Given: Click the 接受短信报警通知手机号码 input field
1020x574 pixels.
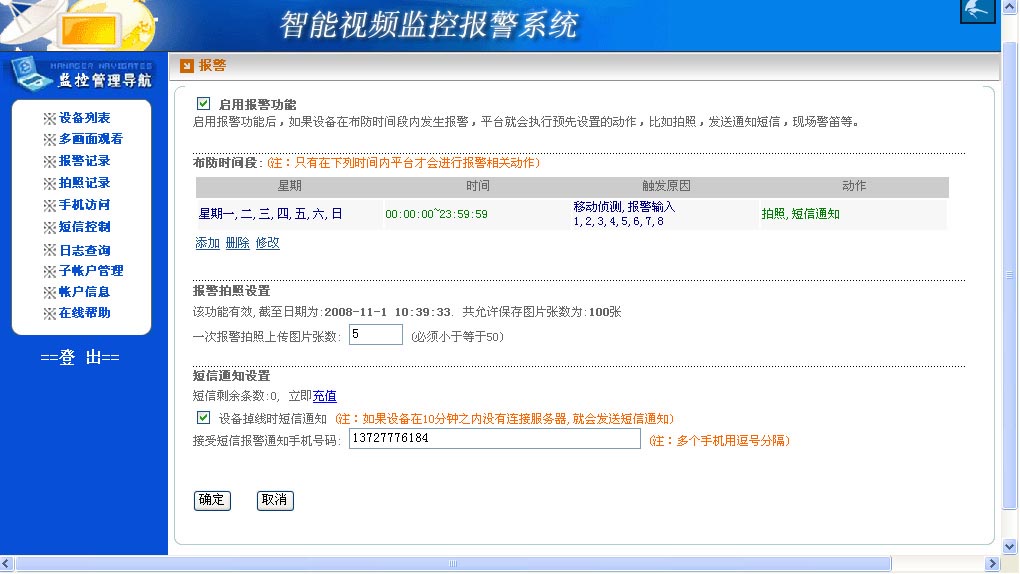Looking at the screenshot, I should click(494, 439).
